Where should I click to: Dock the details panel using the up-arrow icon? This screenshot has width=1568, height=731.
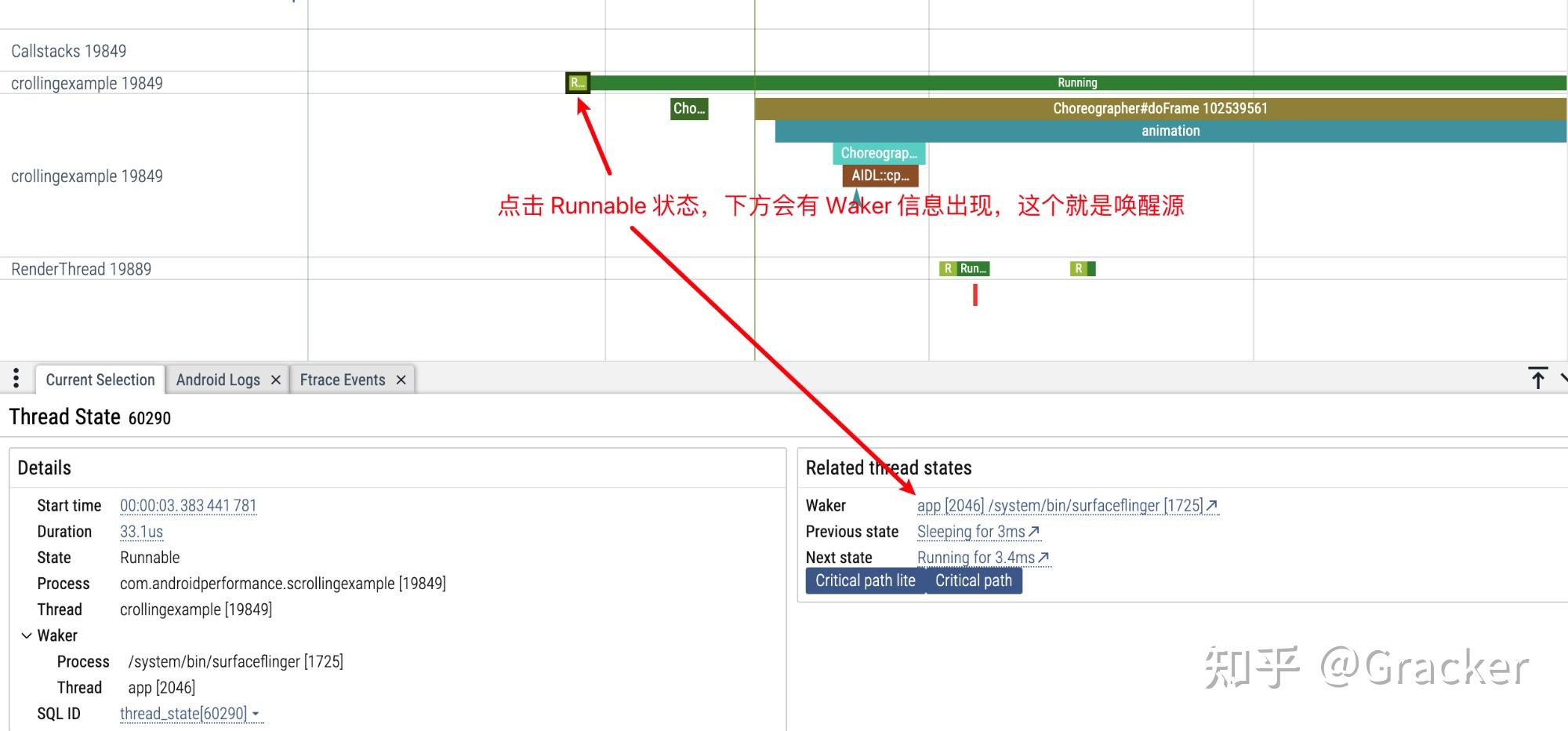pos(1537,378)
